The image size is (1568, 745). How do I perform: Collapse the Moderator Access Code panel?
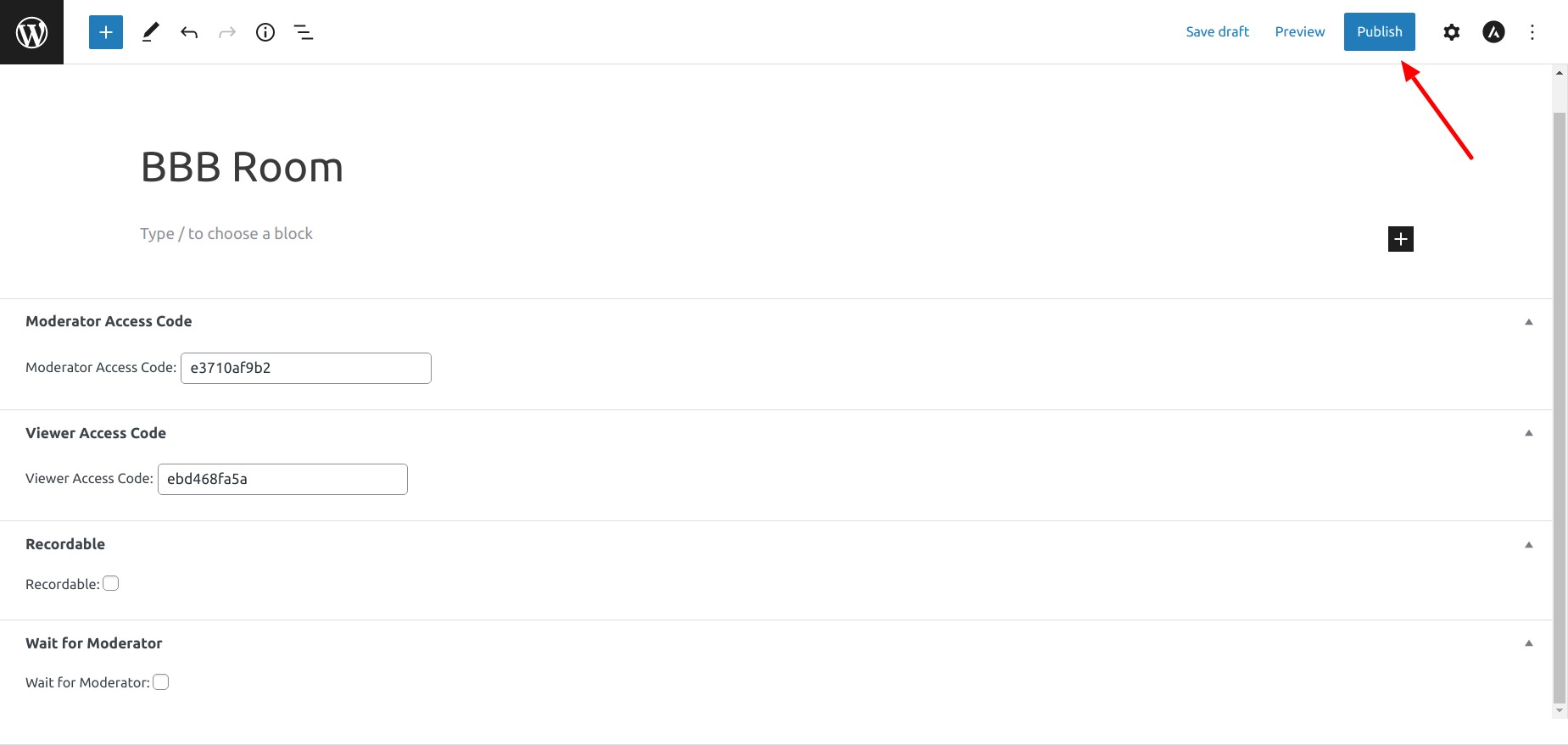pyautogui.click(x=1529, y=322)
